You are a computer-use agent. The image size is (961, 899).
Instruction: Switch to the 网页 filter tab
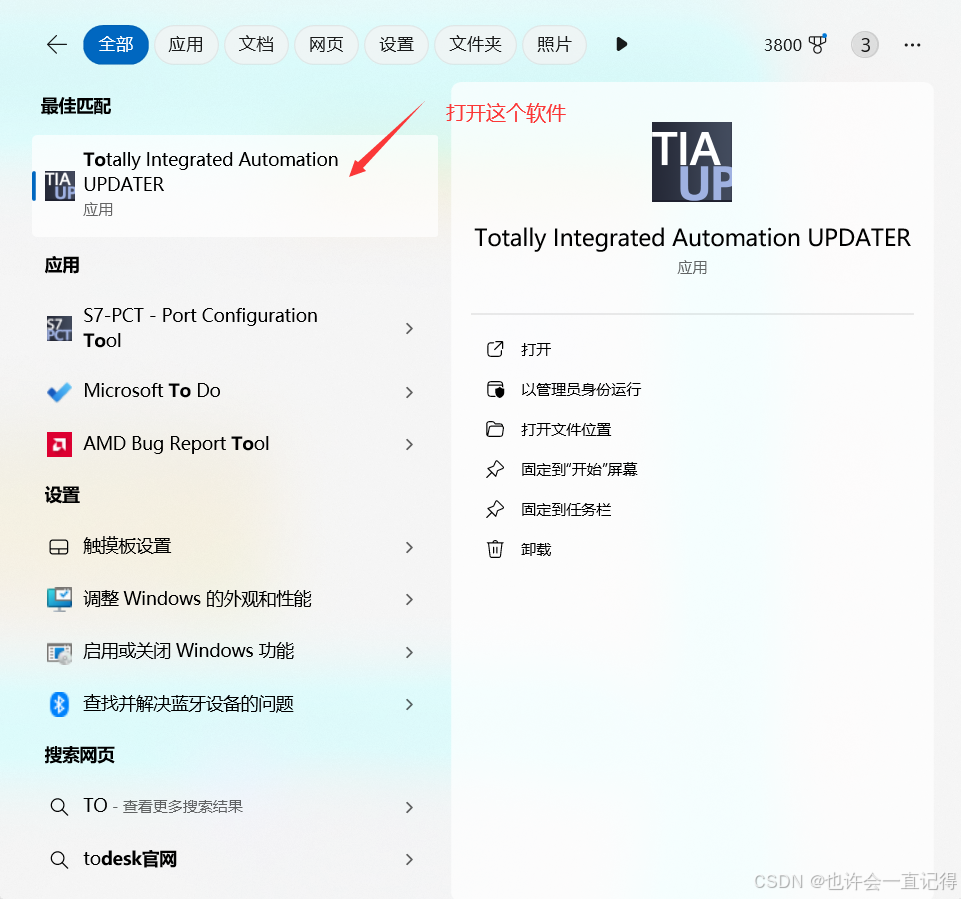326,44
